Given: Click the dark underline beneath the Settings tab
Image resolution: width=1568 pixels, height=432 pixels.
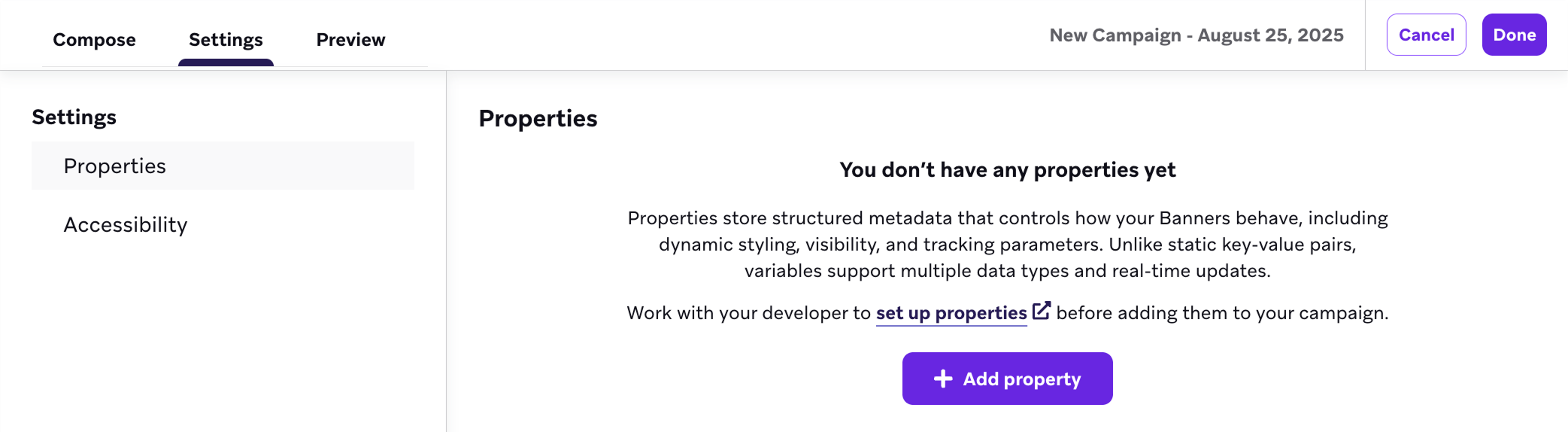Looking at the screenshot, I should tap(226, 62).
